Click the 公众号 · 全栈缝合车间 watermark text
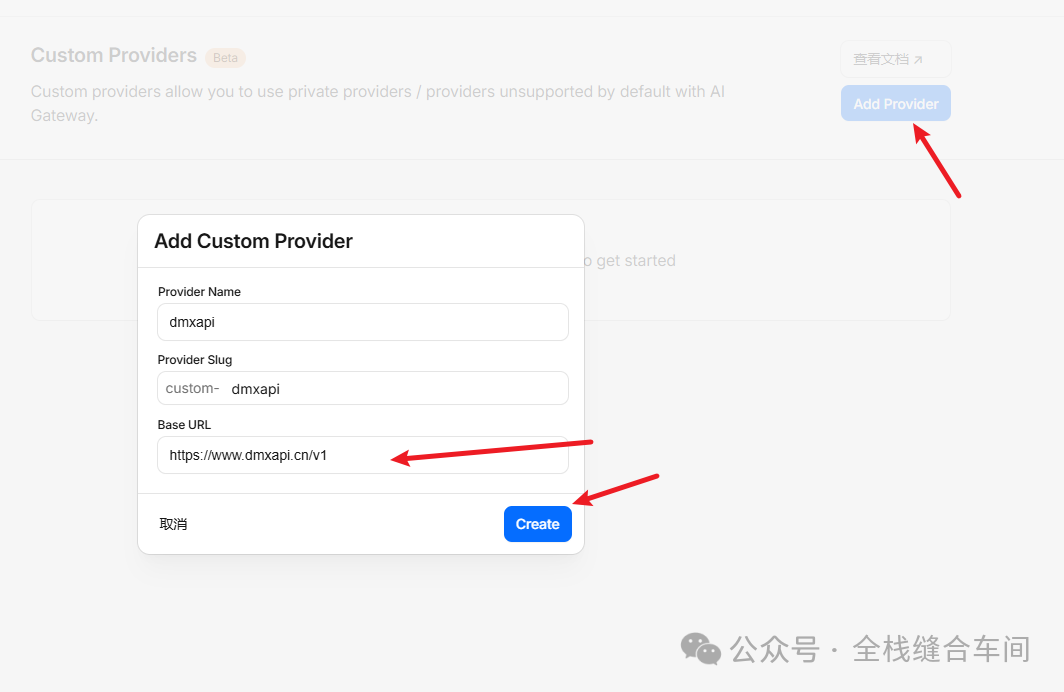The height and width of the screenshot is (692, 1064). click(879, 649)
